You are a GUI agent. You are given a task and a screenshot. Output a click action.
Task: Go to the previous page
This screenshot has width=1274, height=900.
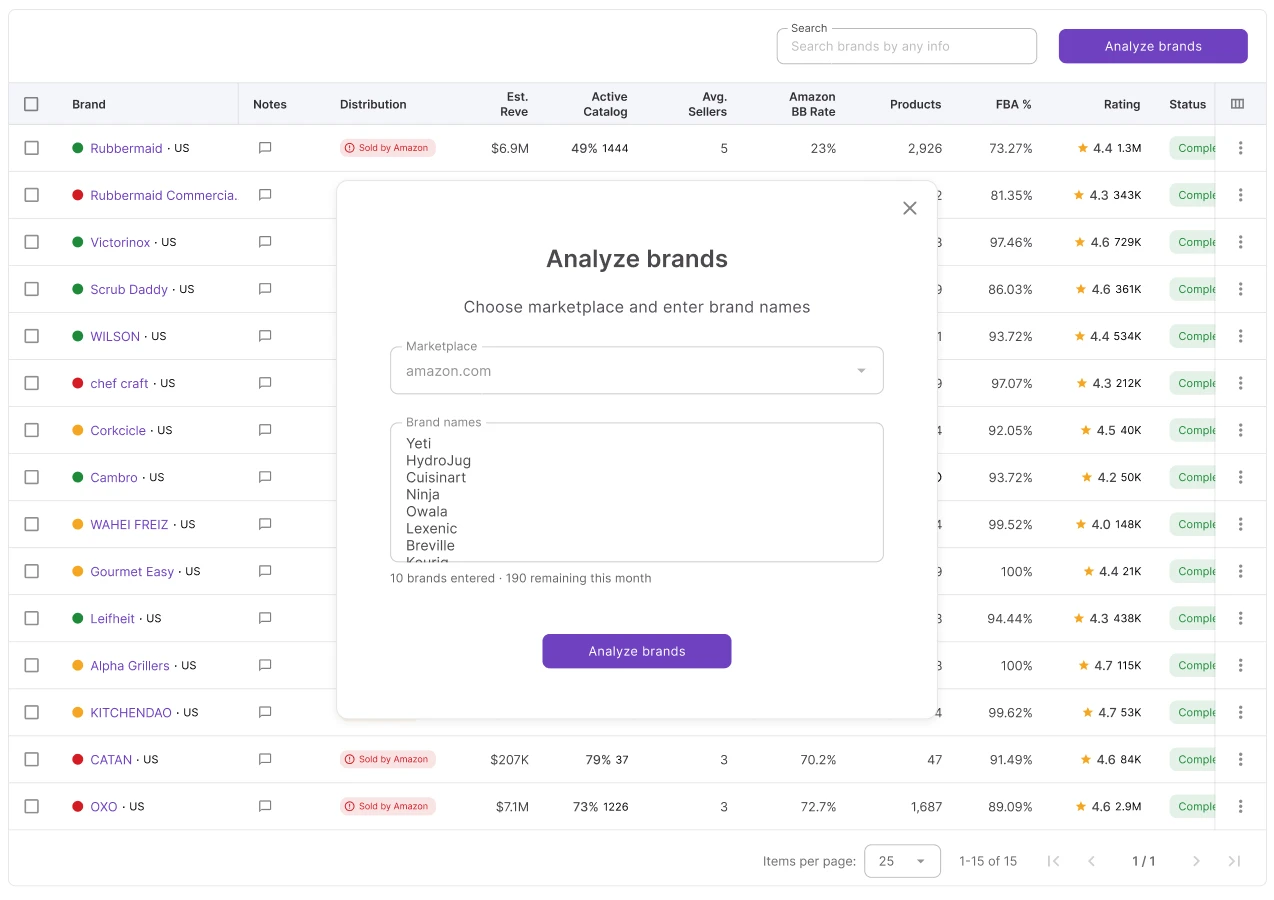pyautogui.click(x=1091, y=861)
